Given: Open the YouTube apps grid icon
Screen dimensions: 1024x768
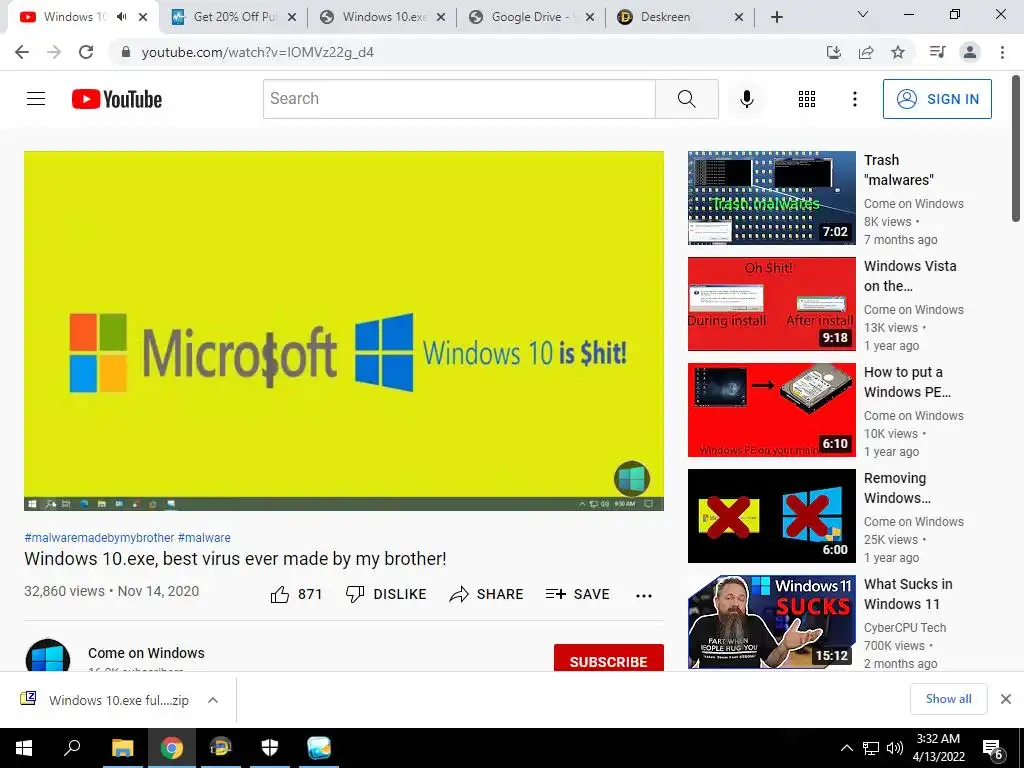Looking at the screenshot, I should tap(807, 99).
